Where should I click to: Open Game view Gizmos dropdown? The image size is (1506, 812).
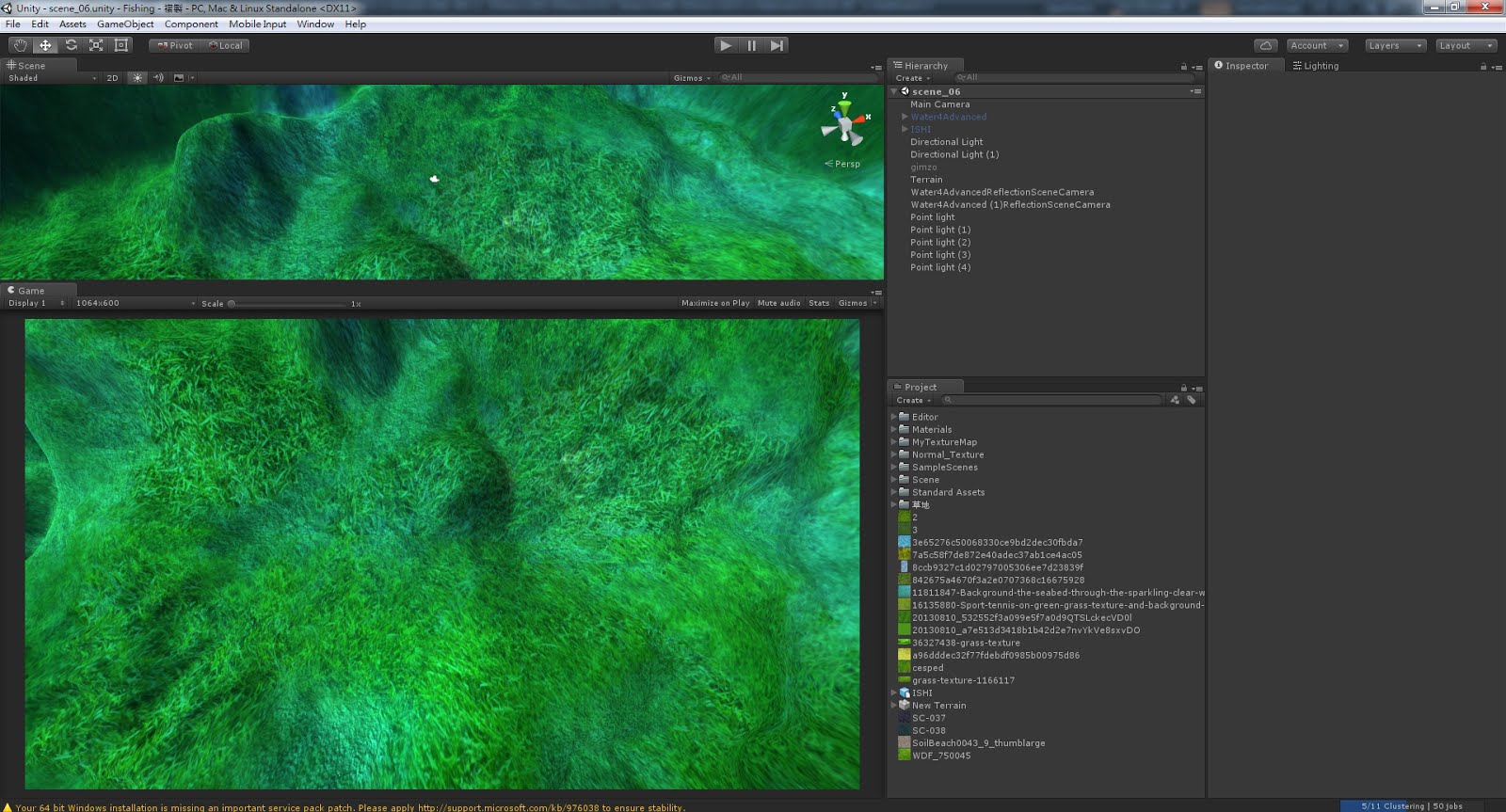click(x=857, y=303)
